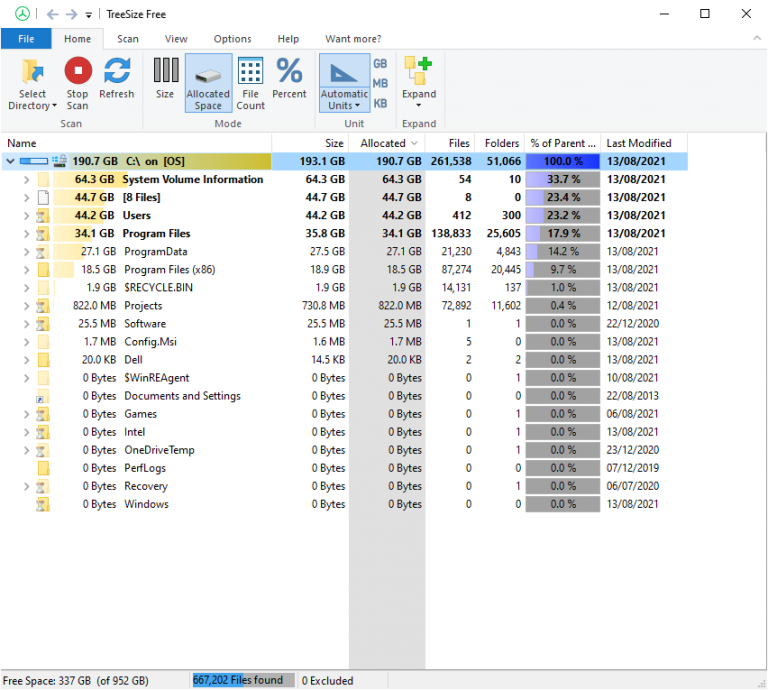Toggle Automatic Units button
768x690 pixels.
point(343,71)
